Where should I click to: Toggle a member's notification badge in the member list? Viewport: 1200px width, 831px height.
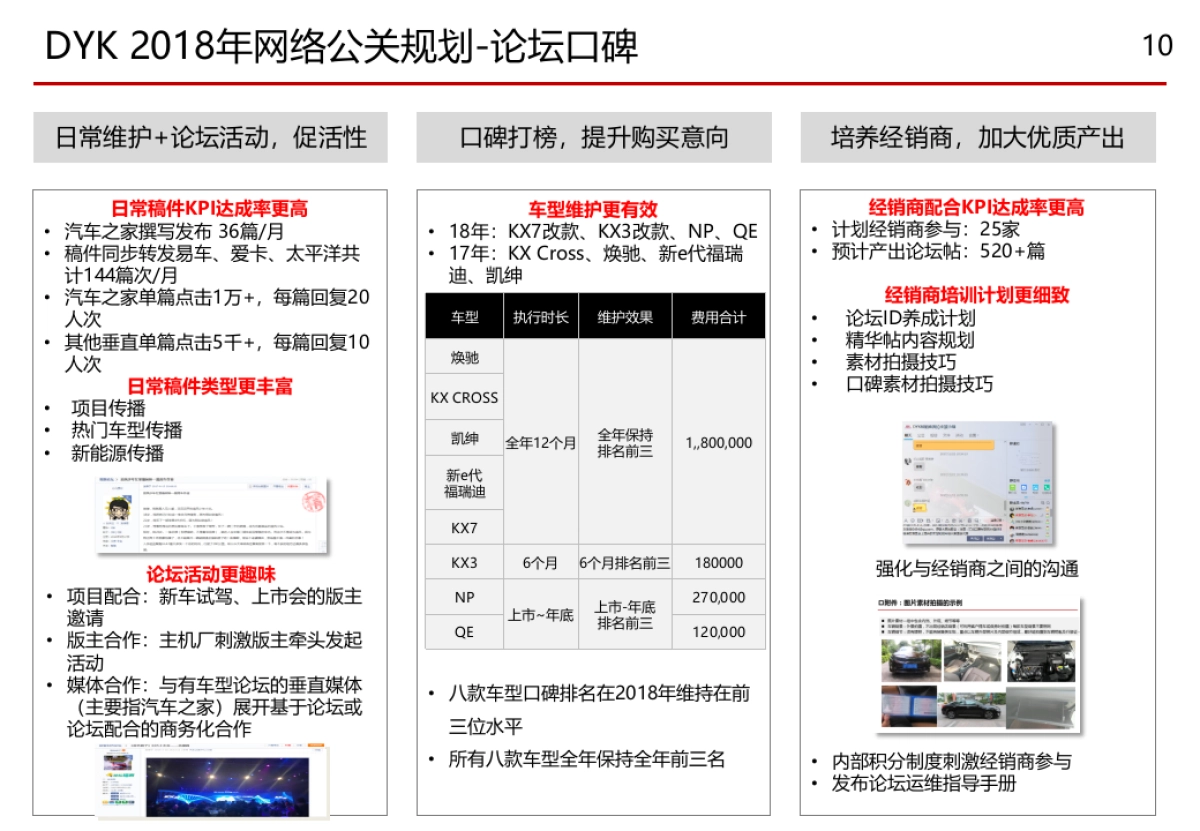coord(1048,509)
